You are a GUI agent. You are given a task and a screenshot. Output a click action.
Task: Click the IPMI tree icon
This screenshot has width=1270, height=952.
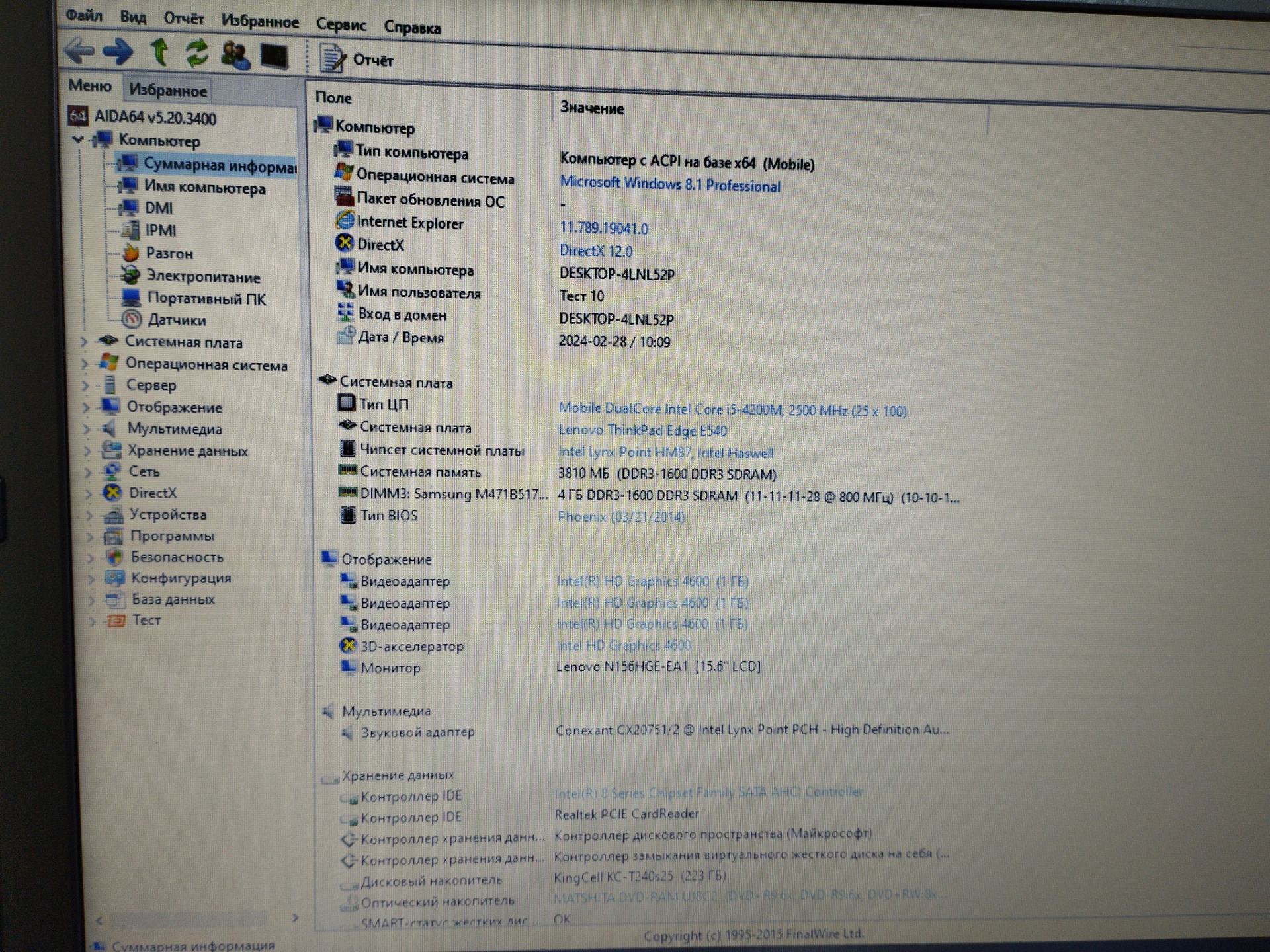pos(130,229)
